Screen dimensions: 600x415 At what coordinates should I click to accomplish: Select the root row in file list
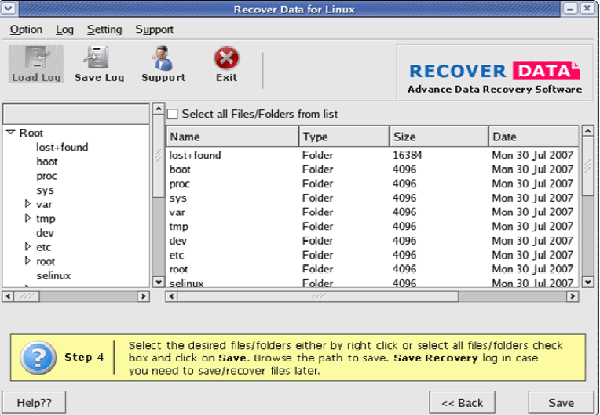[372, 269]
